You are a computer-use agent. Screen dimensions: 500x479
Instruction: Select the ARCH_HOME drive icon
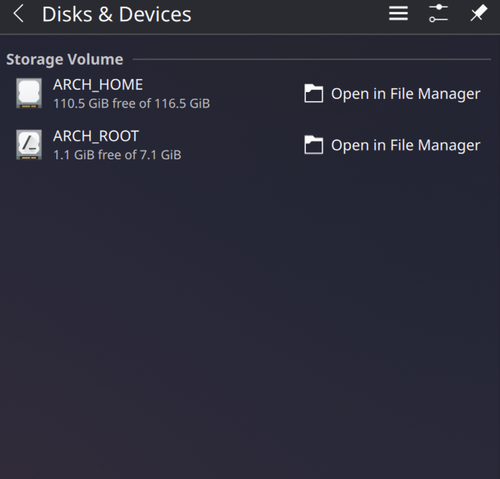click(29, 93)
